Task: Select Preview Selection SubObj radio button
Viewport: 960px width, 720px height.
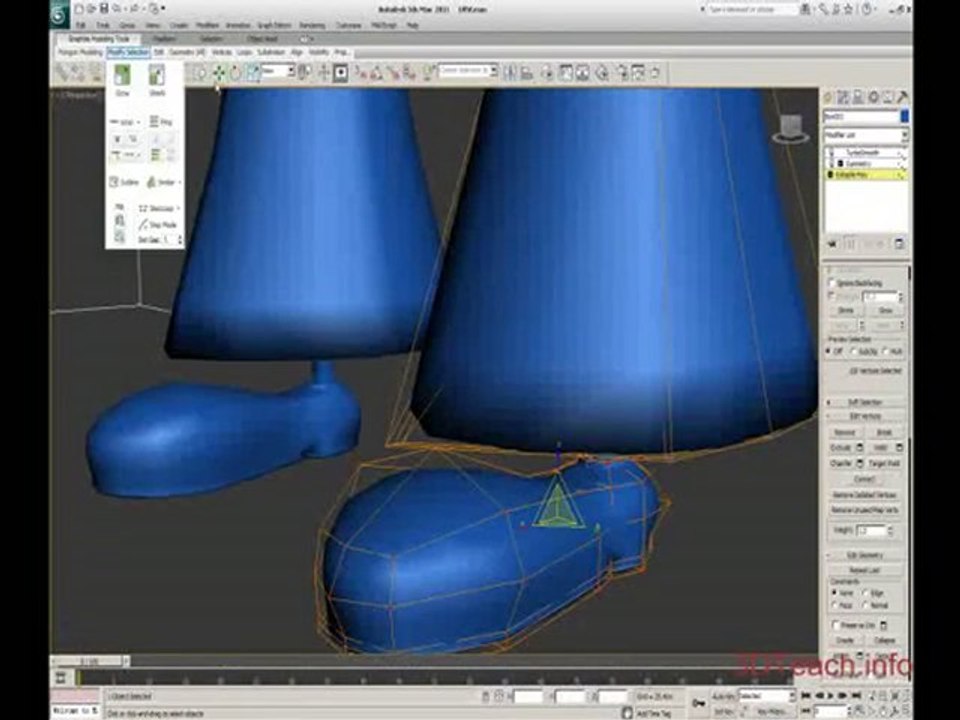Action: pyautogui.click(x=855, y=351)
